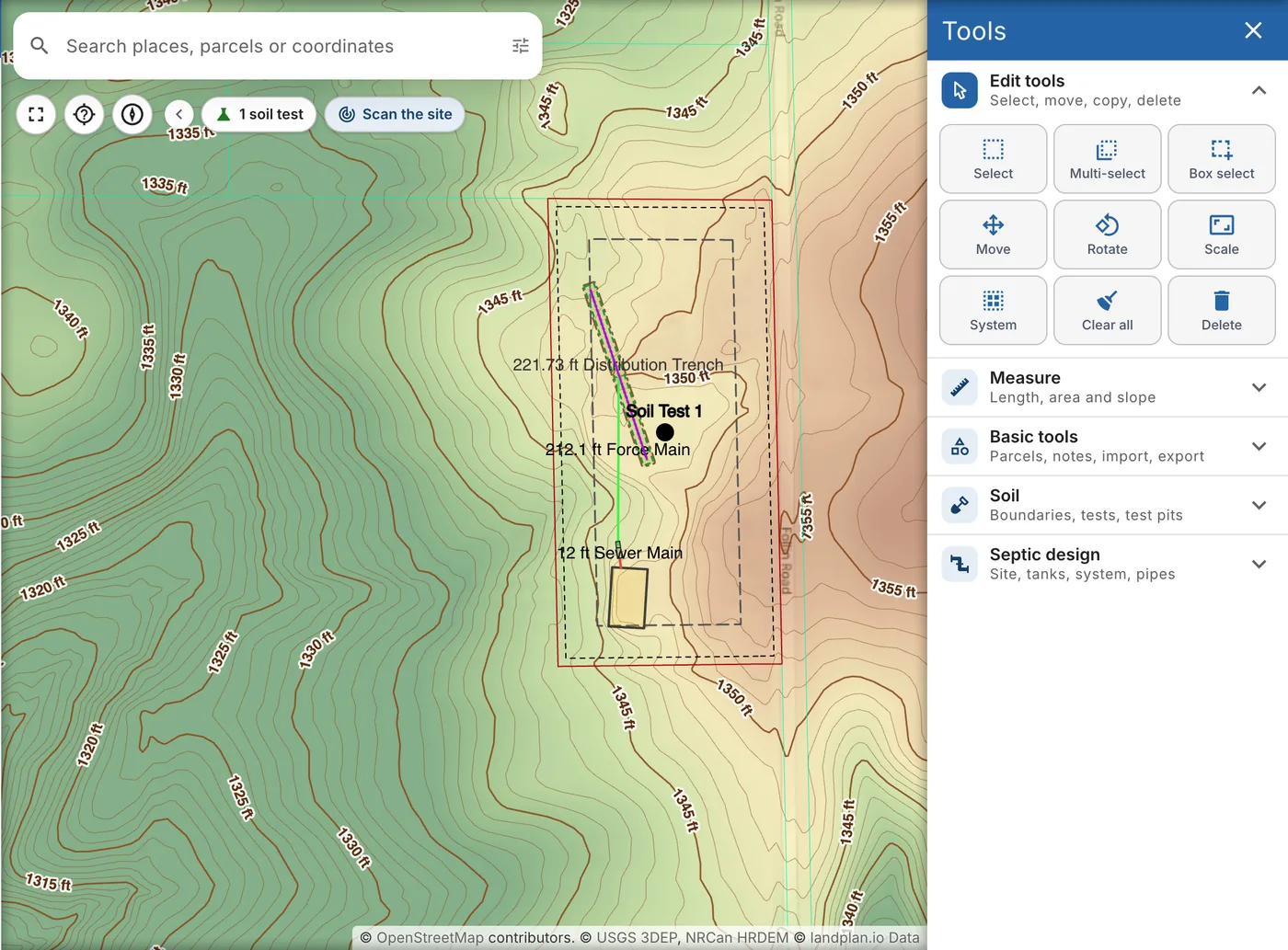Toggle fullscreen map view

click(36, 115)
